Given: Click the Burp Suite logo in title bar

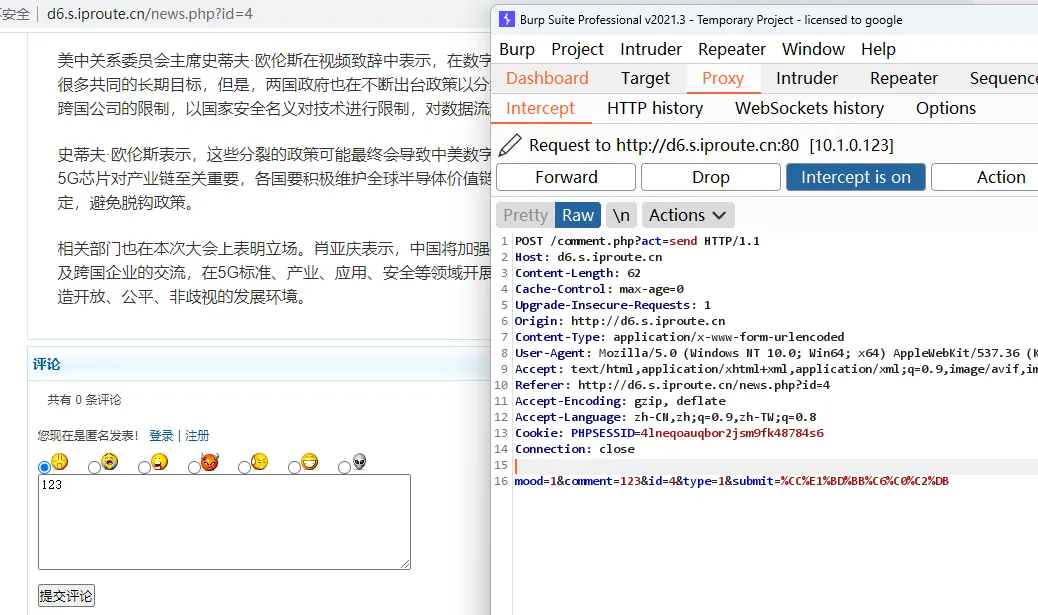Looking at the screenshot, I should pyautogui.click(x=506, y=19).
